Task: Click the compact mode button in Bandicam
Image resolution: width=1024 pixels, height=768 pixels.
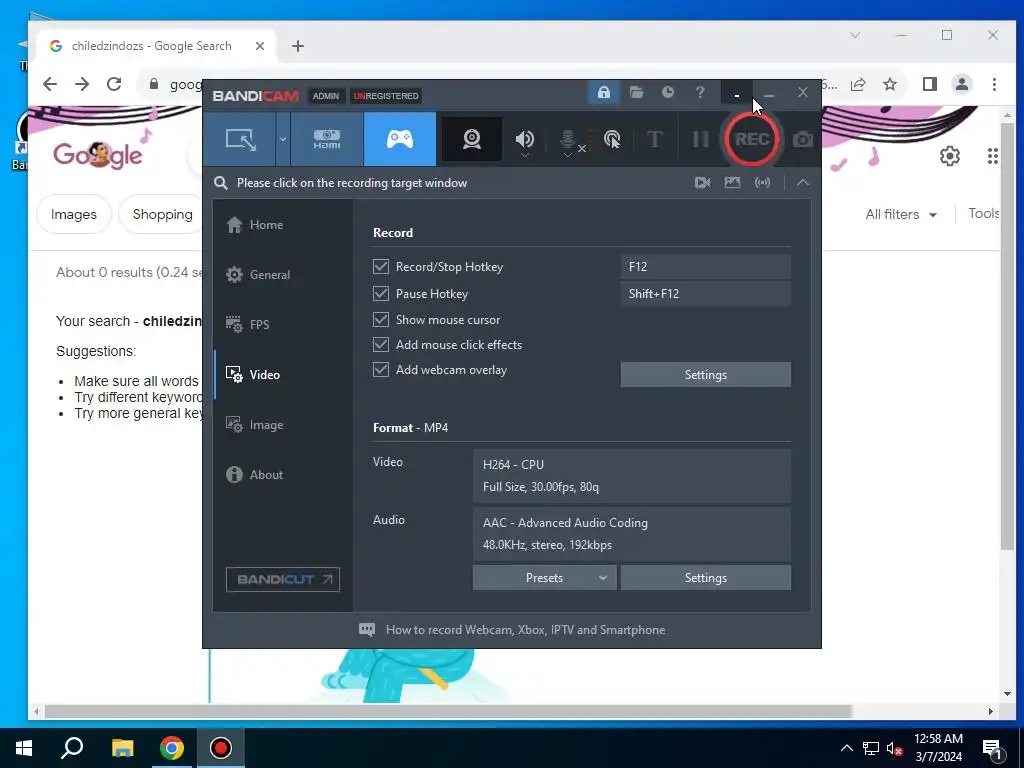Action: [x=737, y=93]
